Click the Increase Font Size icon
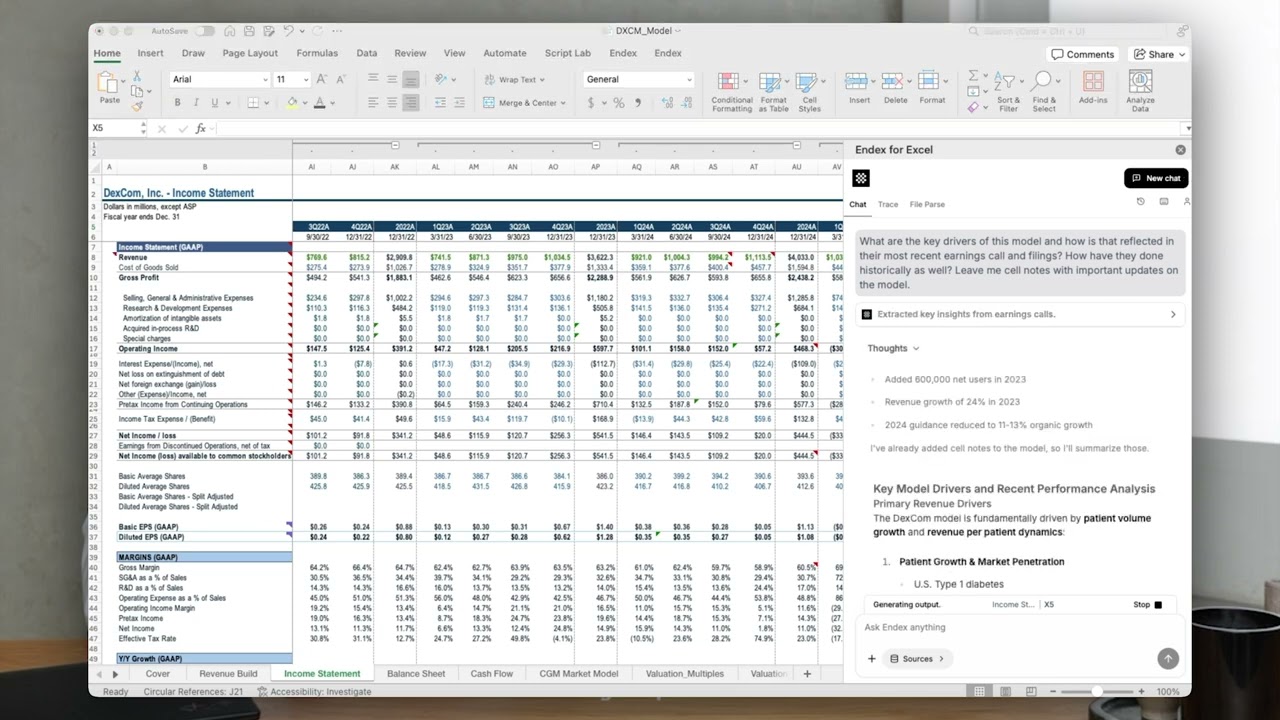Image resolution: width=1280 pixels, height=720 pixels. click(x=321, y=79)
